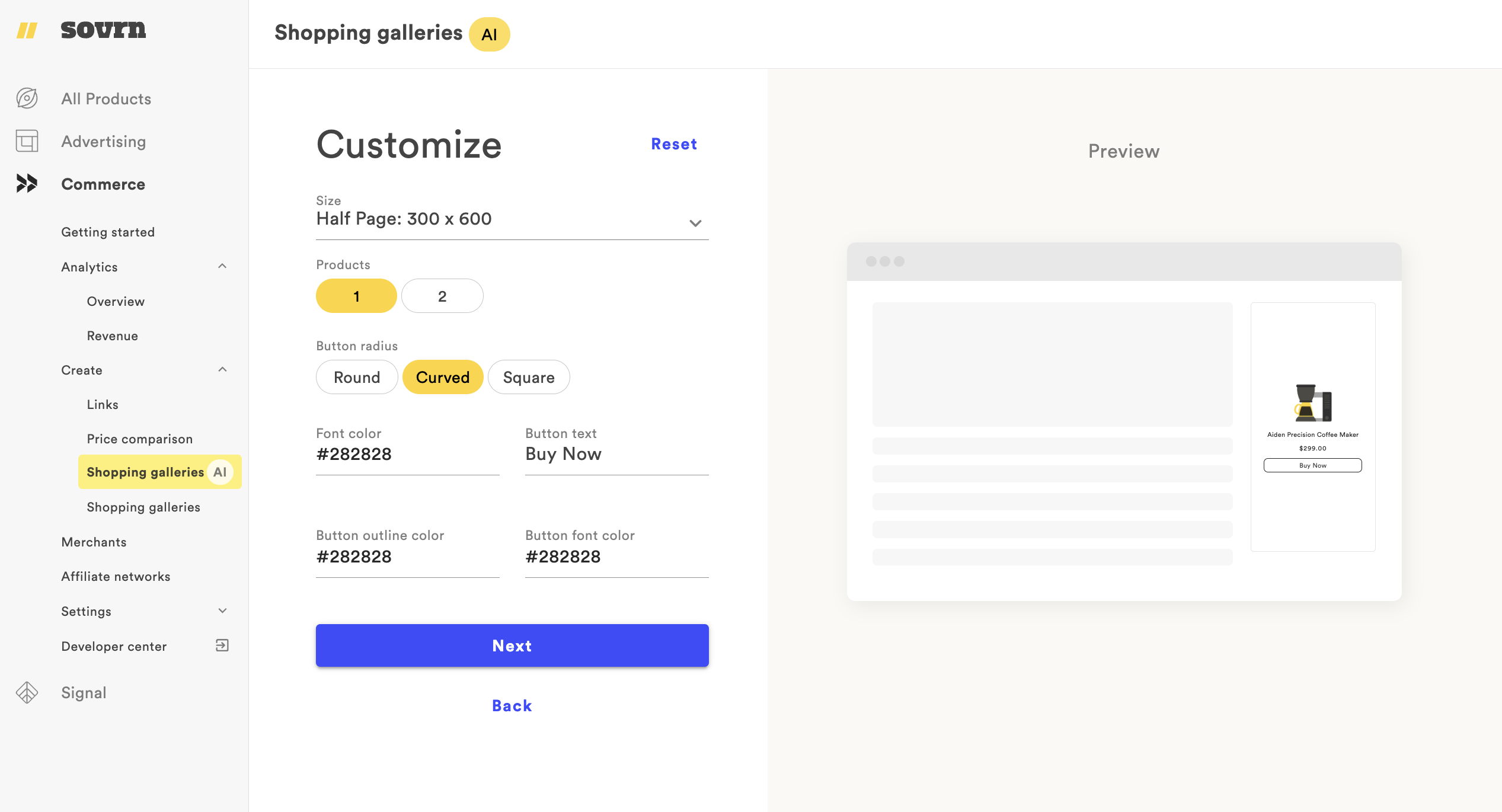This screenshot has height=812, width=1502.
Task: Collapse the Analytics section
Action: [x=222, y=267]
